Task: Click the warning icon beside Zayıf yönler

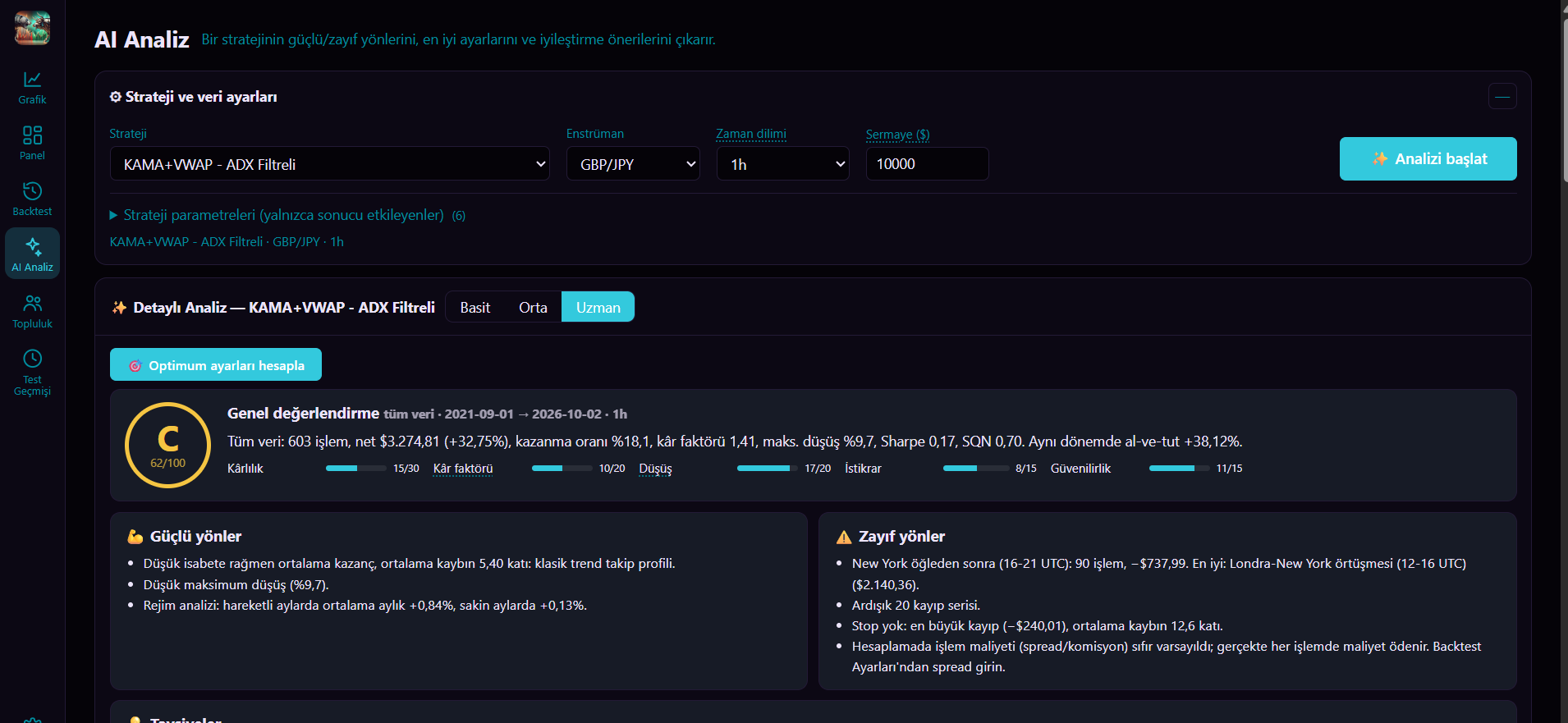Action: click(x=844, y=537)
